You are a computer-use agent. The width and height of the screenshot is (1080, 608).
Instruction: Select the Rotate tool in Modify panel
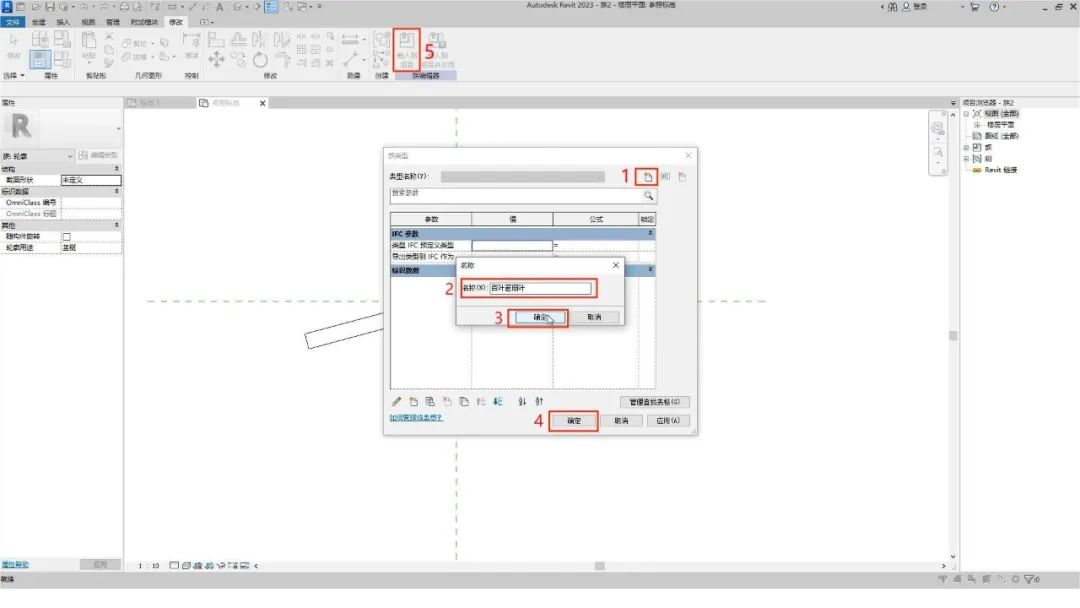coord(260,60)
